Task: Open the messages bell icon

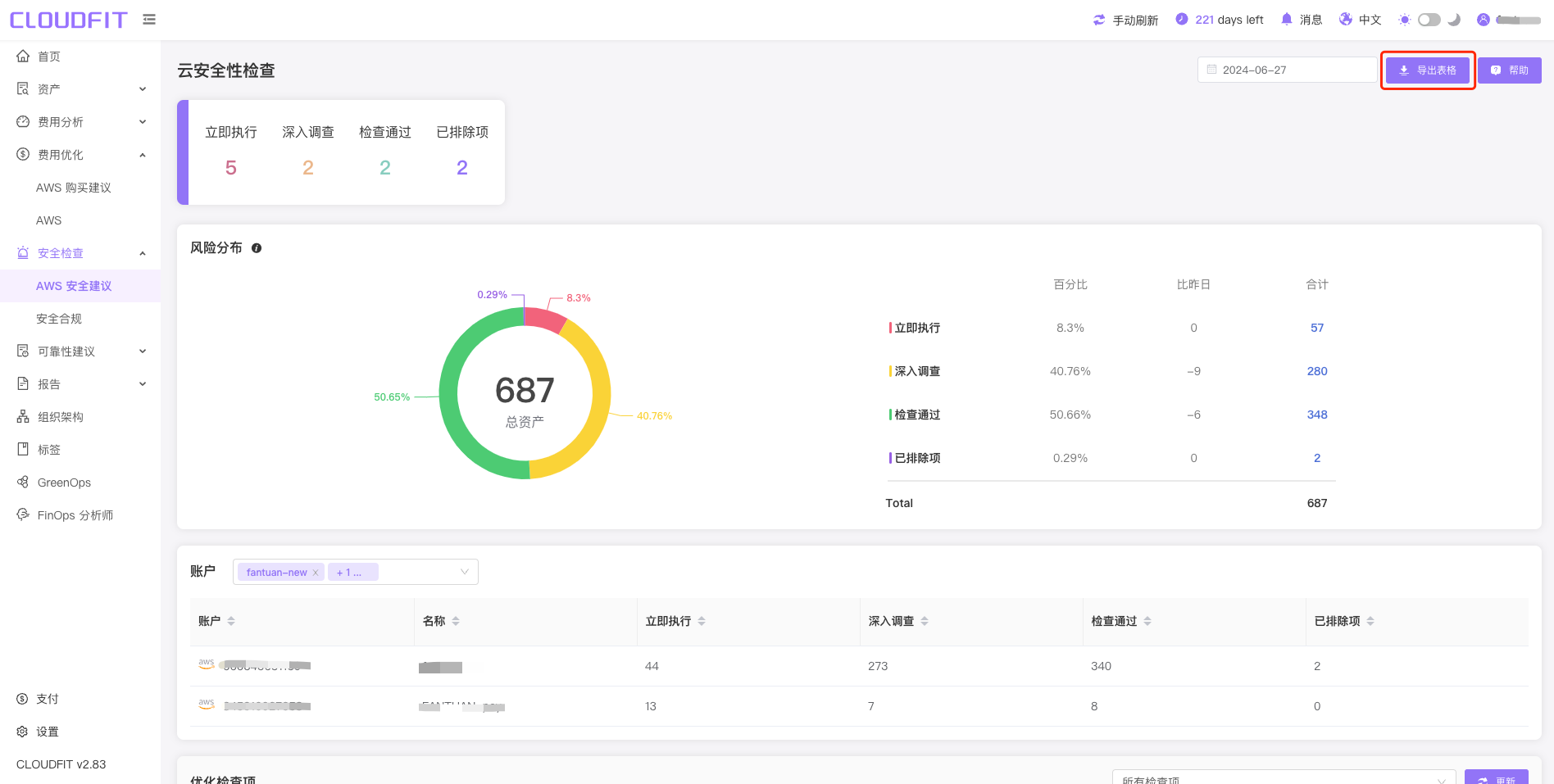Action: pos(1286,19)
